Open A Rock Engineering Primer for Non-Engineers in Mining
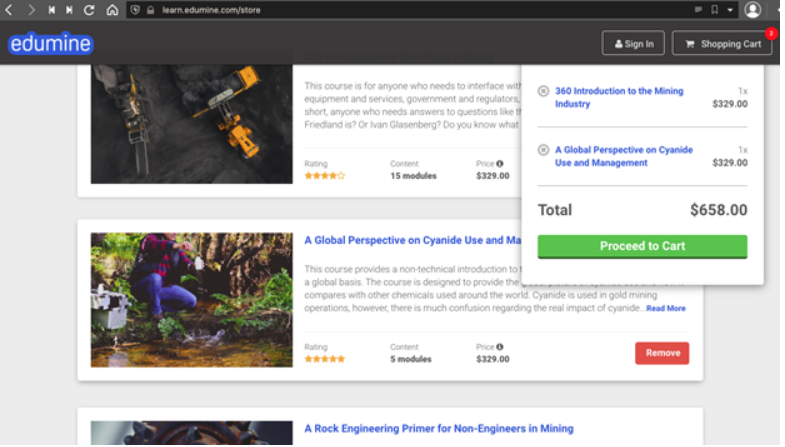The width and height of the screenshot is (785, 447). [439, 428]
